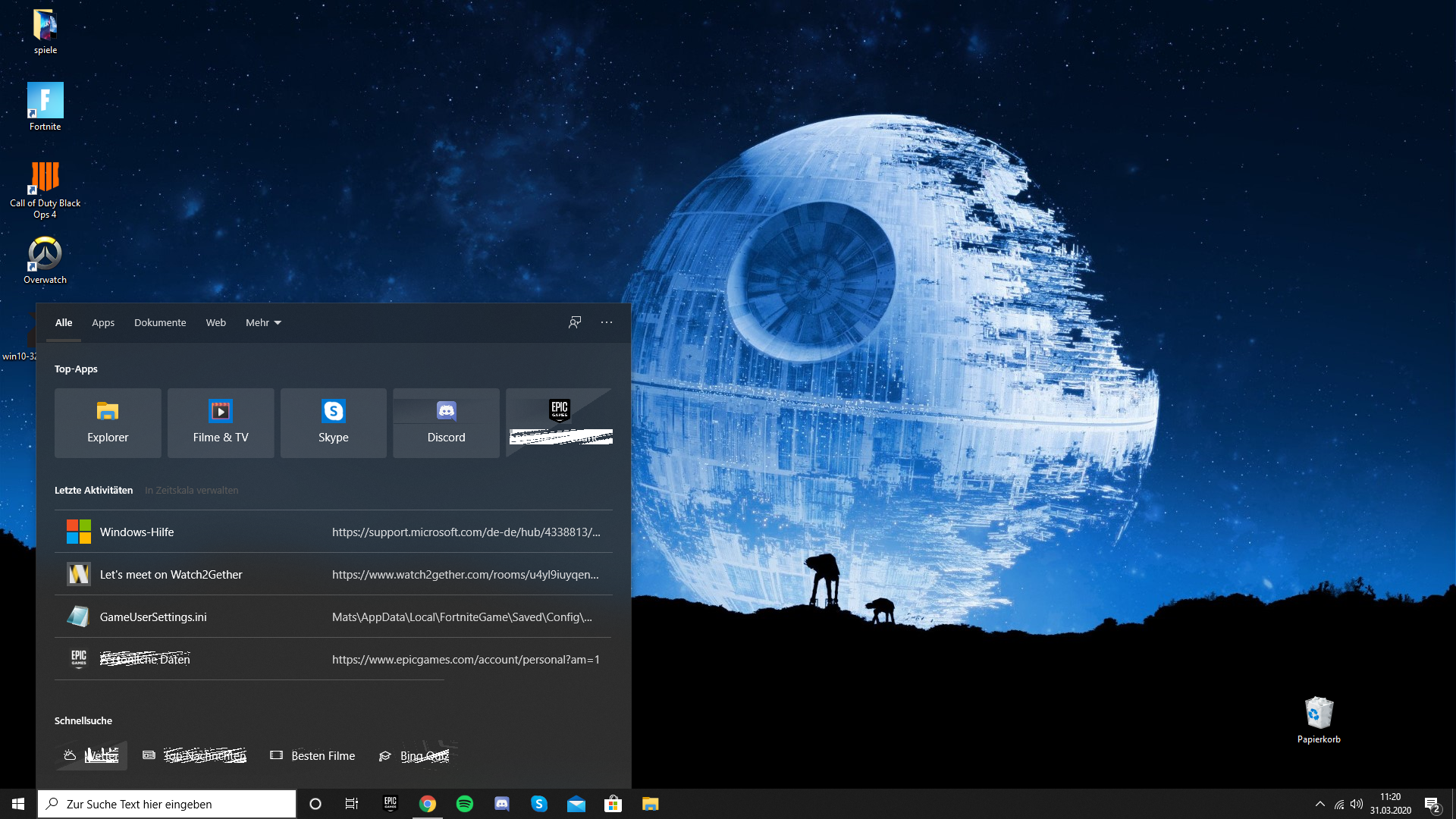Open the Task View button
Screen dimensions: 1456x819
pos(352,804)
